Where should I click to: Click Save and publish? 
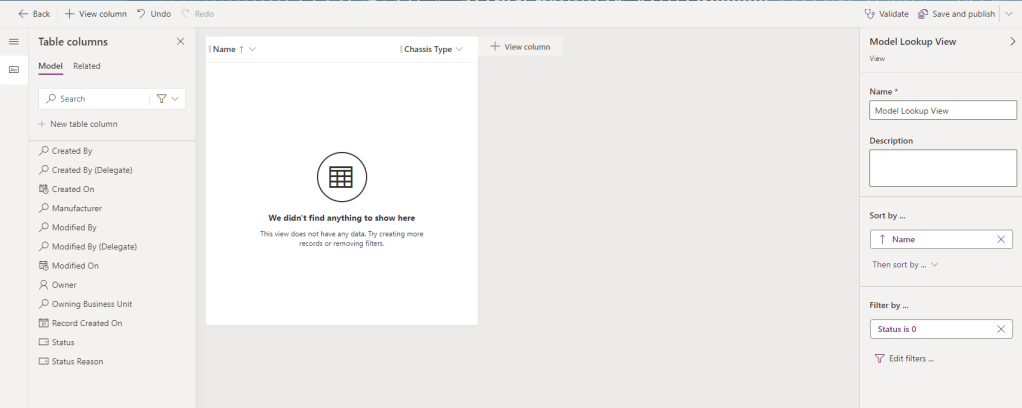957,14
